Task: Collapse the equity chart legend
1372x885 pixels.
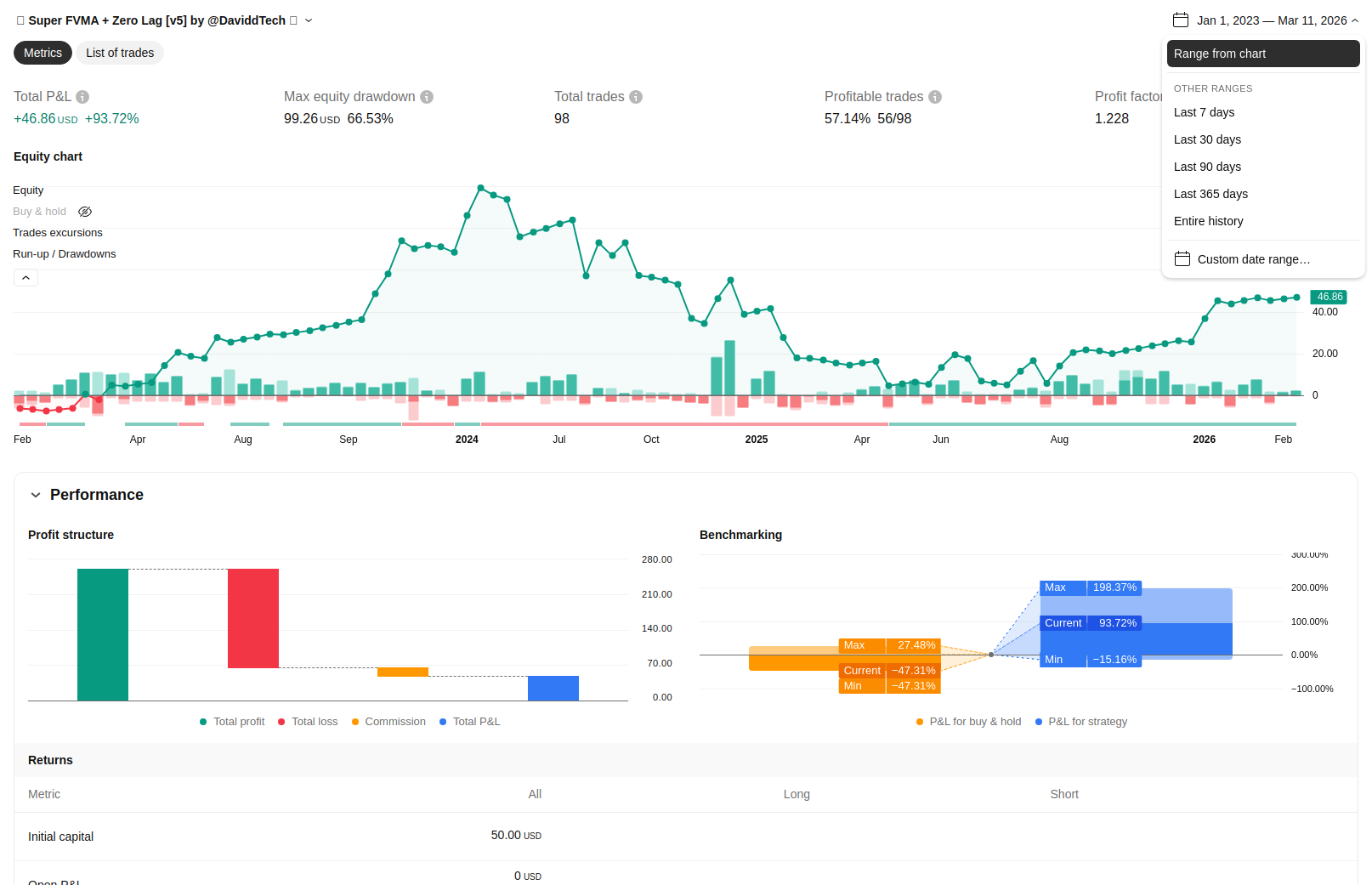Action: click(26, 278)
